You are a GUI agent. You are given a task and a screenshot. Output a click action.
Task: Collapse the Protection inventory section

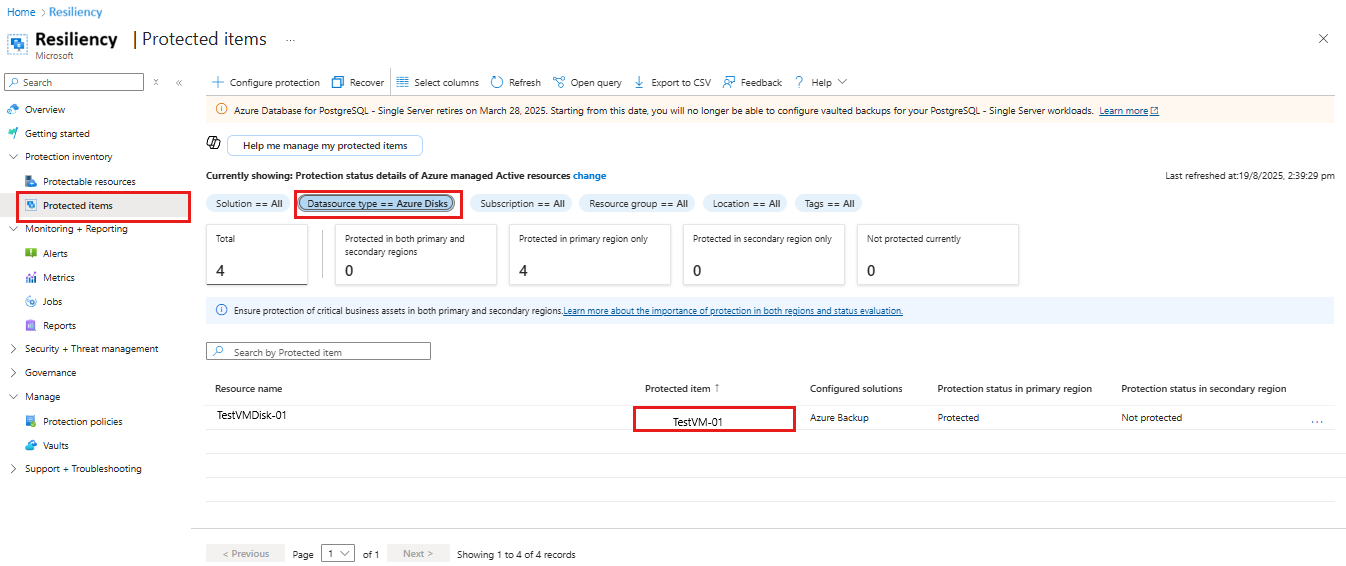tap(13, 157)
